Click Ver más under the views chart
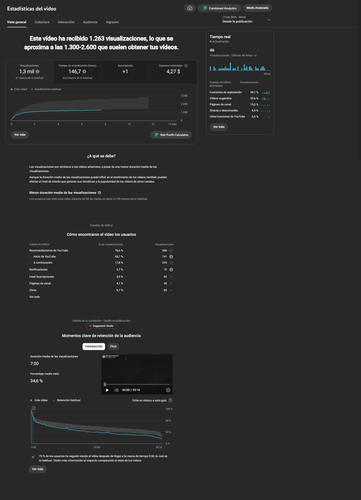The height and width of the screenshot is (500, 361). coord(20,135)
